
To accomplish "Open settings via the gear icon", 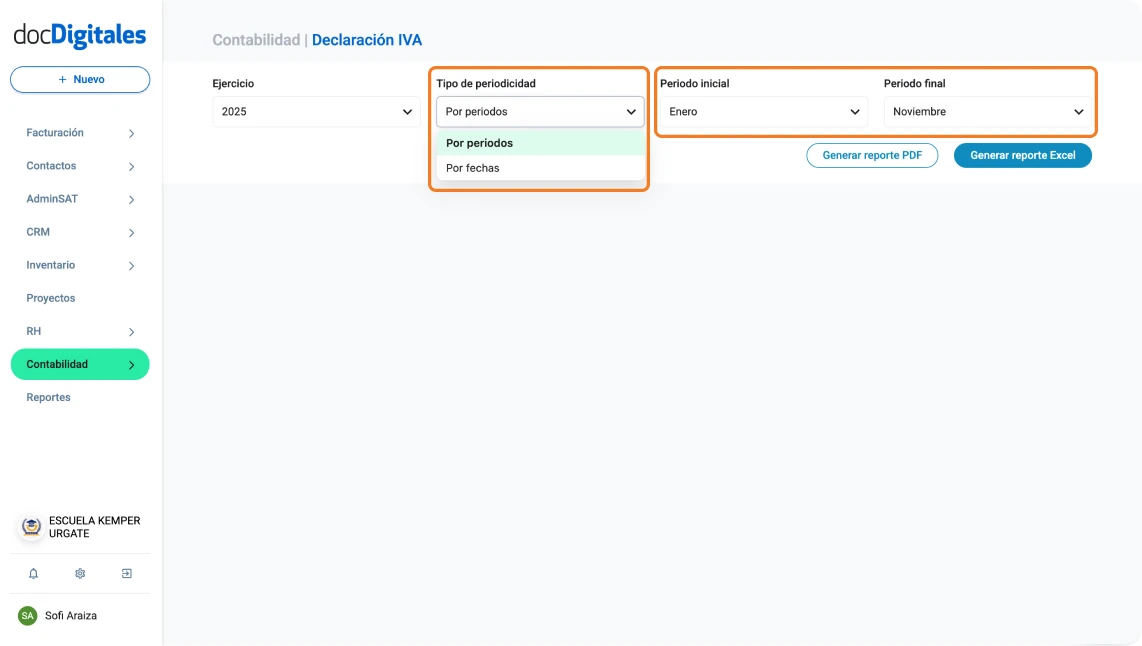I will 80,574.
